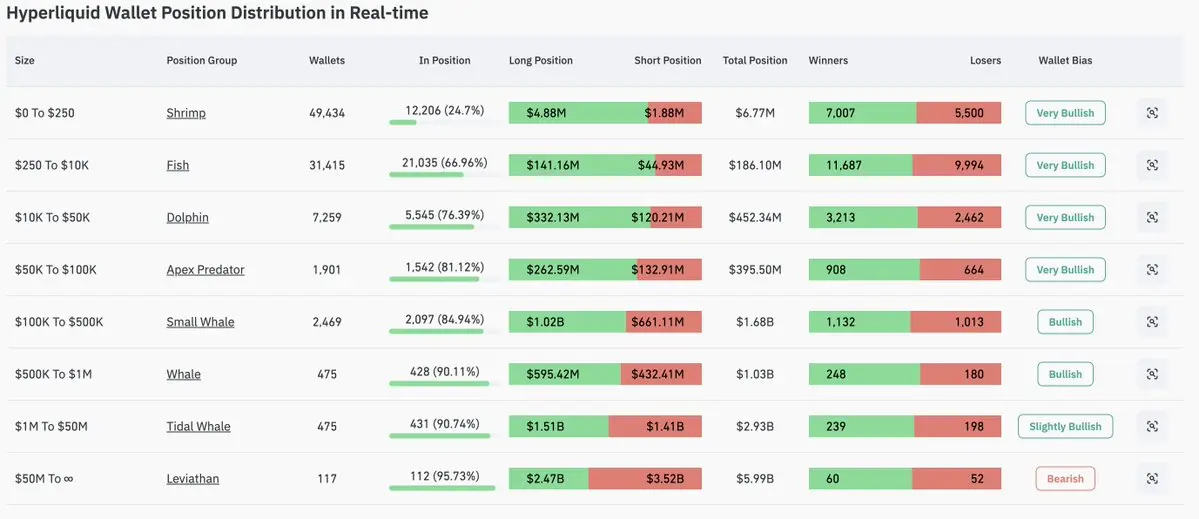
Task: Click the inspect icon in the Fish row
Action: tap(1152, 165)
